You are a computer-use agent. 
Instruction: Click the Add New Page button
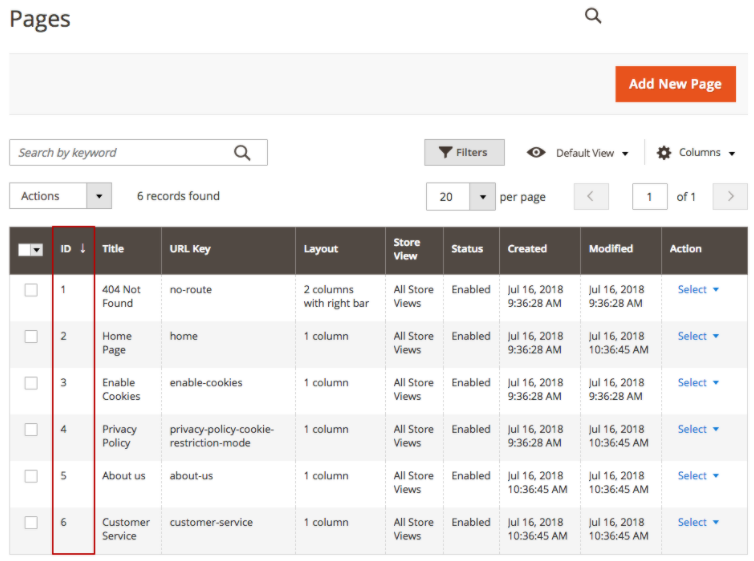pos(675,84)
